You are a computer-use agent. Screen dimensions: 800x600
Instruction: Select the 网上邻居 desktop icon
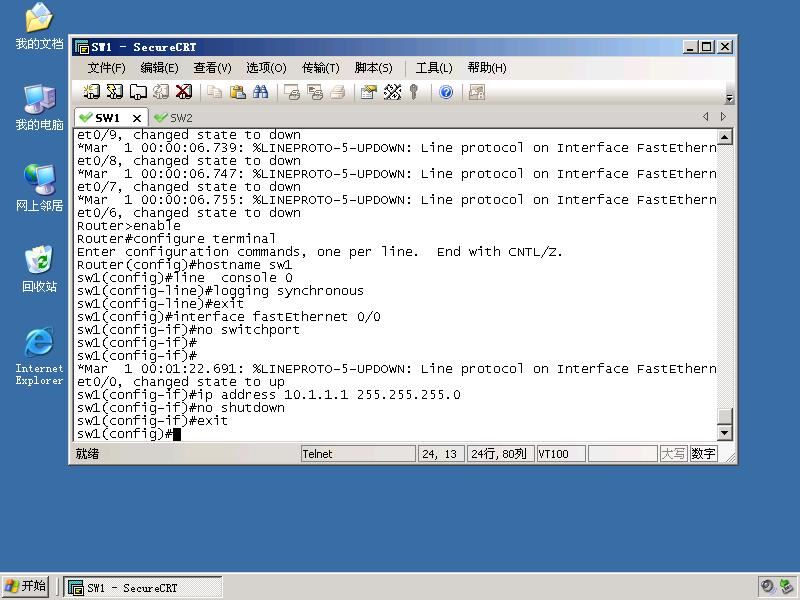point(39,188)
